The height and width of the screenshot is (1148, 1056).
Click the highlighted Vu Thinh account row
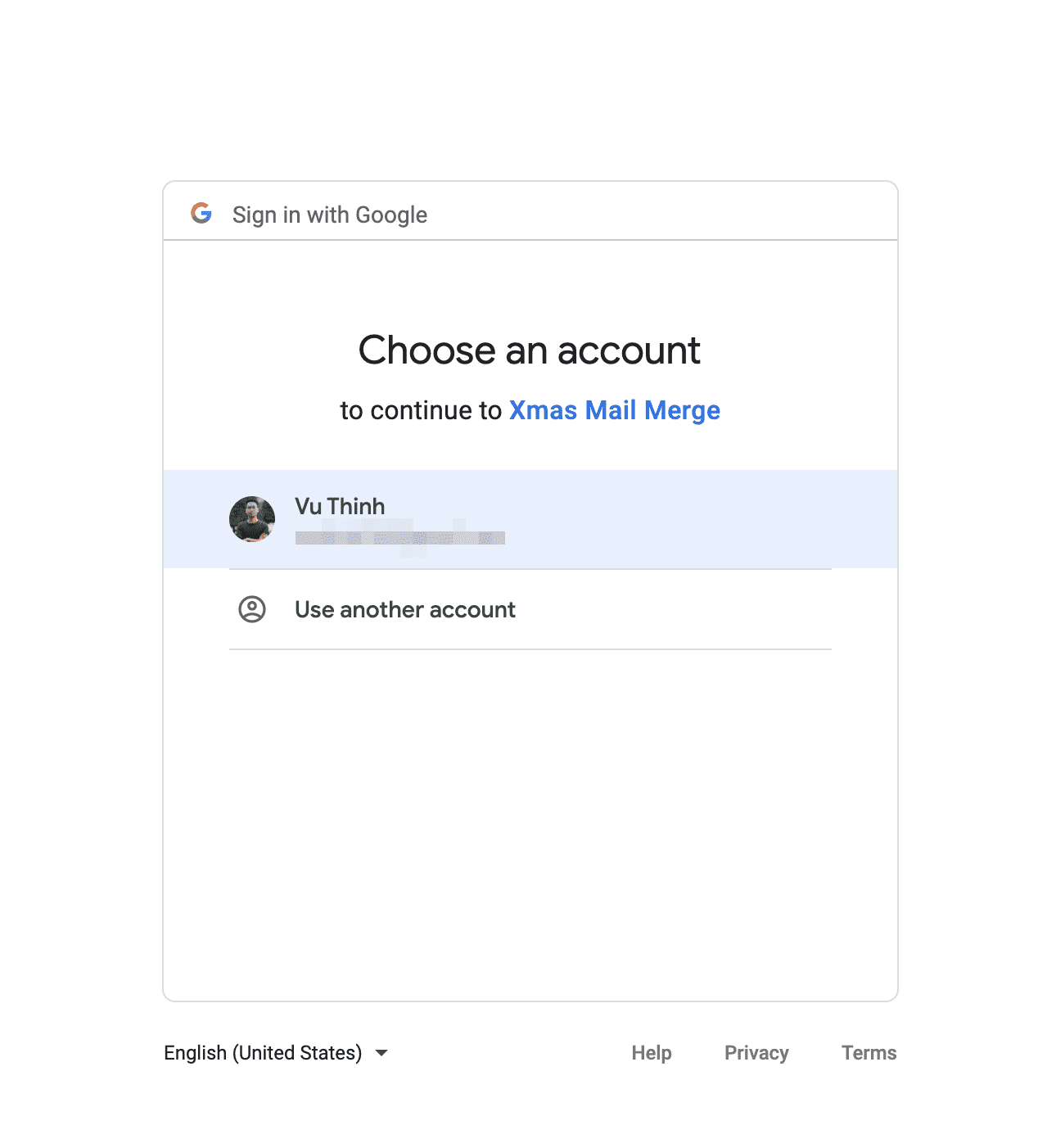pos(530,518)
